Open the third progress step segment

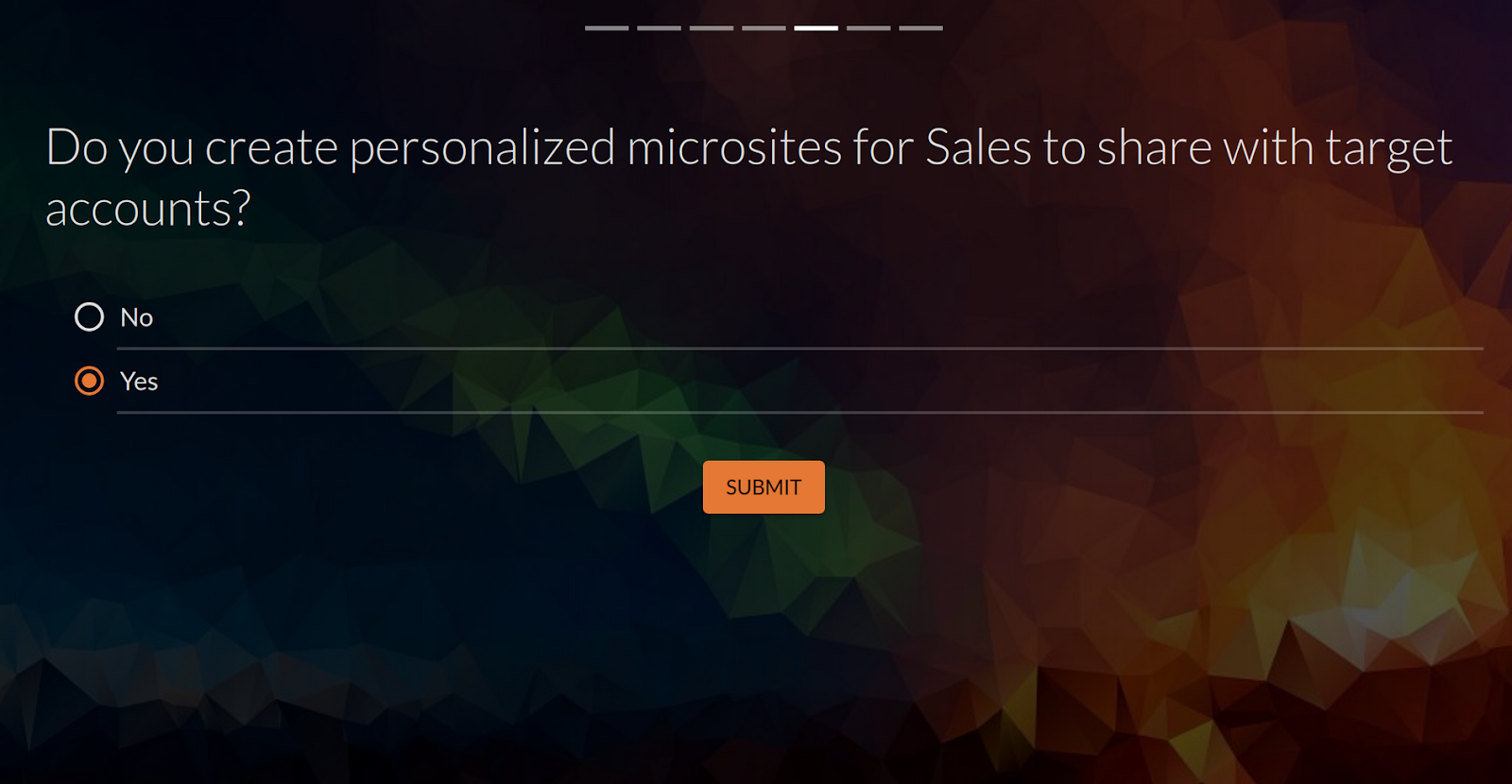coord(712,28)
